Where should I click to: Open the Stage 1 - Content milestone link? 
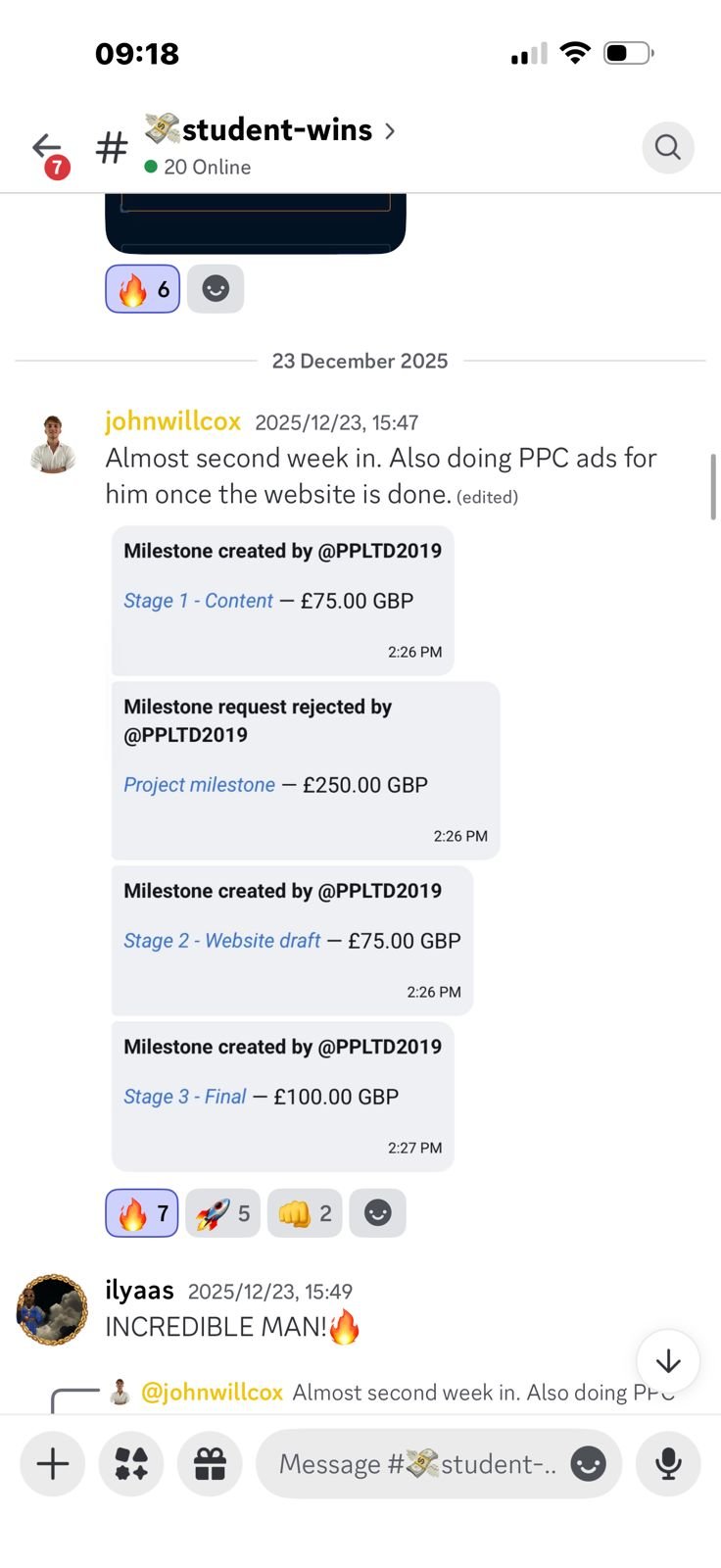click(x=198, y=601)
